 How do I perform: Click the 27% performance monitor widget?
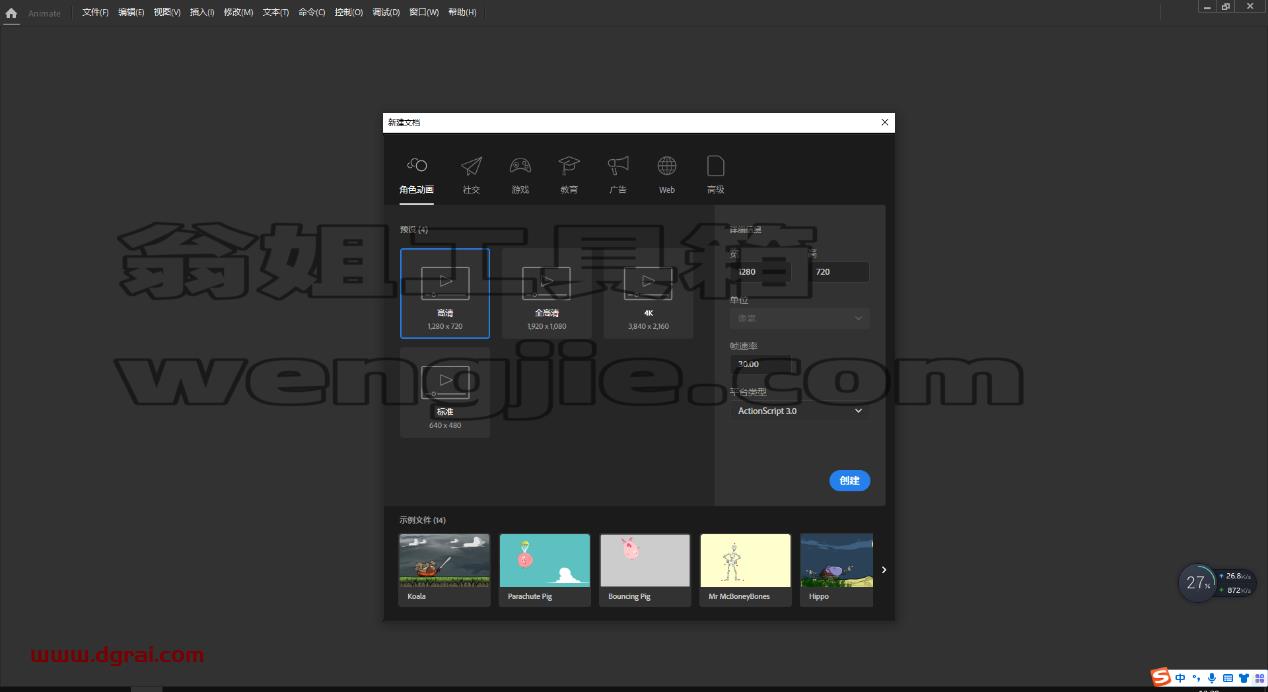click(x=1198, y=582)
